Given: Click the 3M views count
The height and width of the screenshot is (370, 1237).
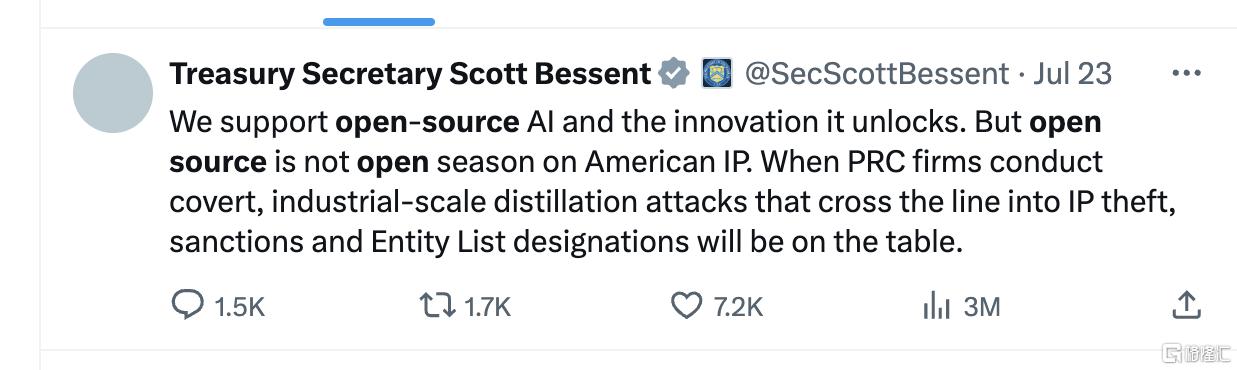Looking at the screenshot, I should tap(981, 306).
